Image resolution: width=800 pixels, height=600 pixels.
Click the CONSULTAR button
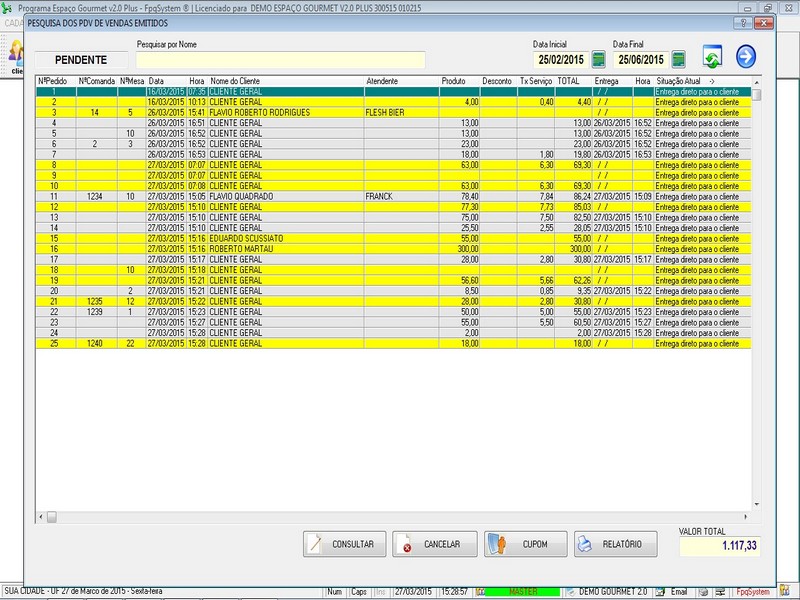click(x=344, y=544)
